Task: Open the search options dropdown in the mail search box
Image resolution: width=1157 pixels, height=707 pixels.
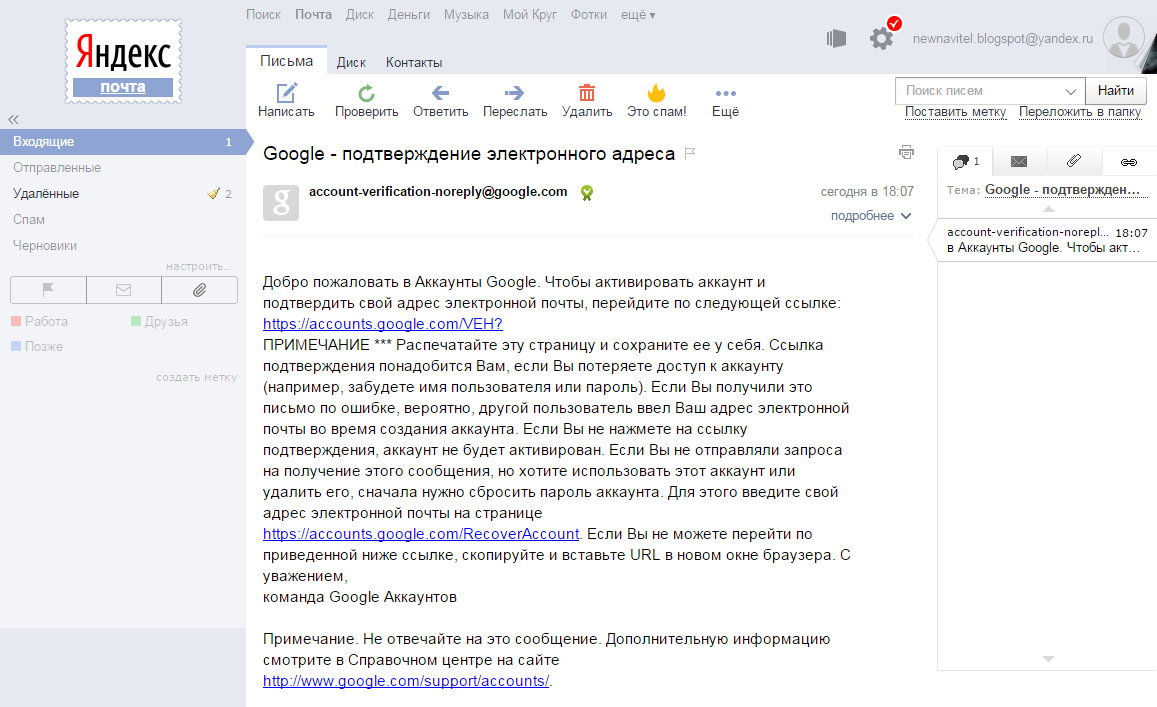Action: click(1070, 90)
